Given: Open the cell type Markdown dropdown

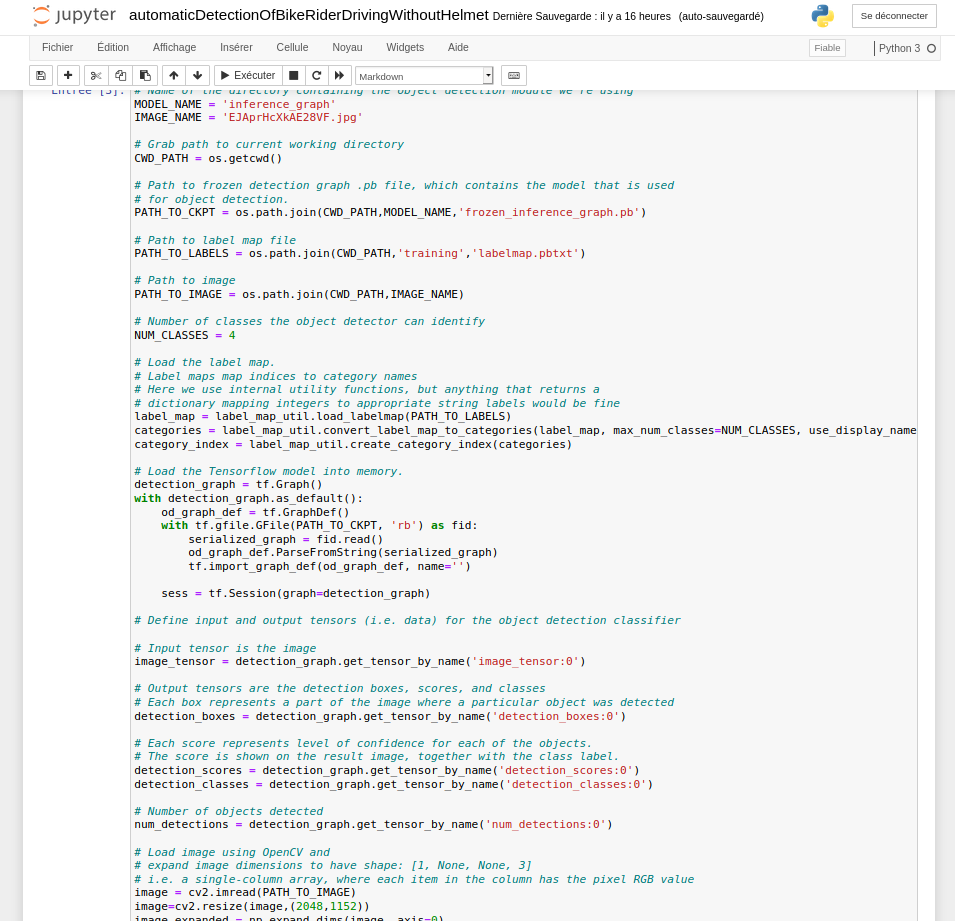Looking at the screenshot, I should pyautogui.click(x=424, y=76).
